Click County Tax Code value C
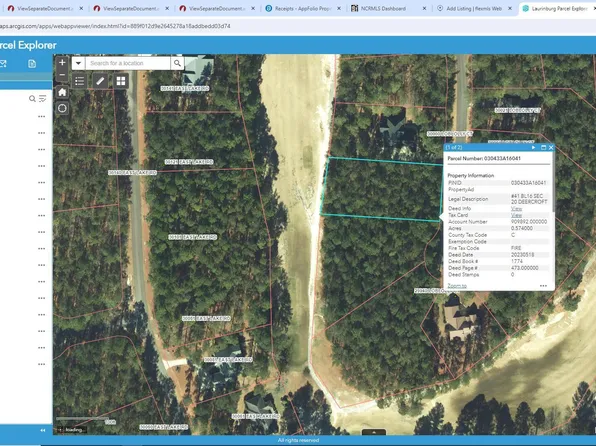The height and width of the screenshot is (446, 596). (513, 235)
